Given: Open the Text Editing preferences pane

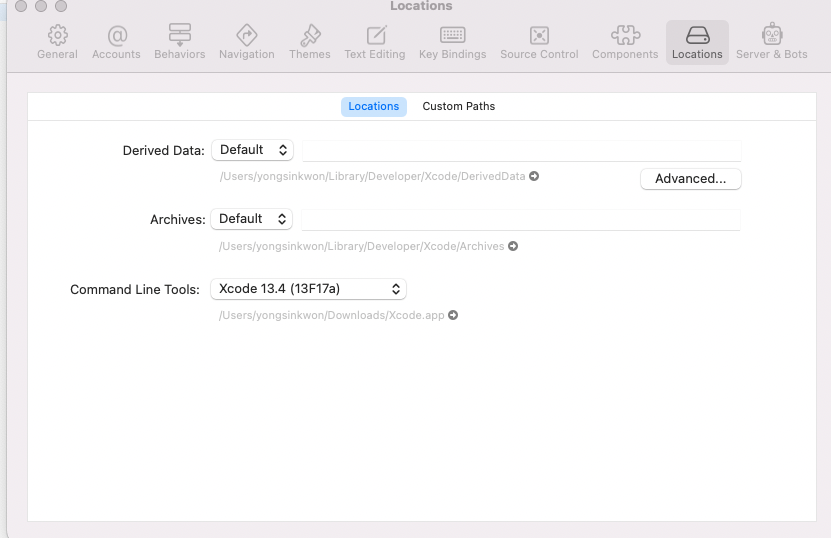Looking at the screenshot, I should (375, 42).
